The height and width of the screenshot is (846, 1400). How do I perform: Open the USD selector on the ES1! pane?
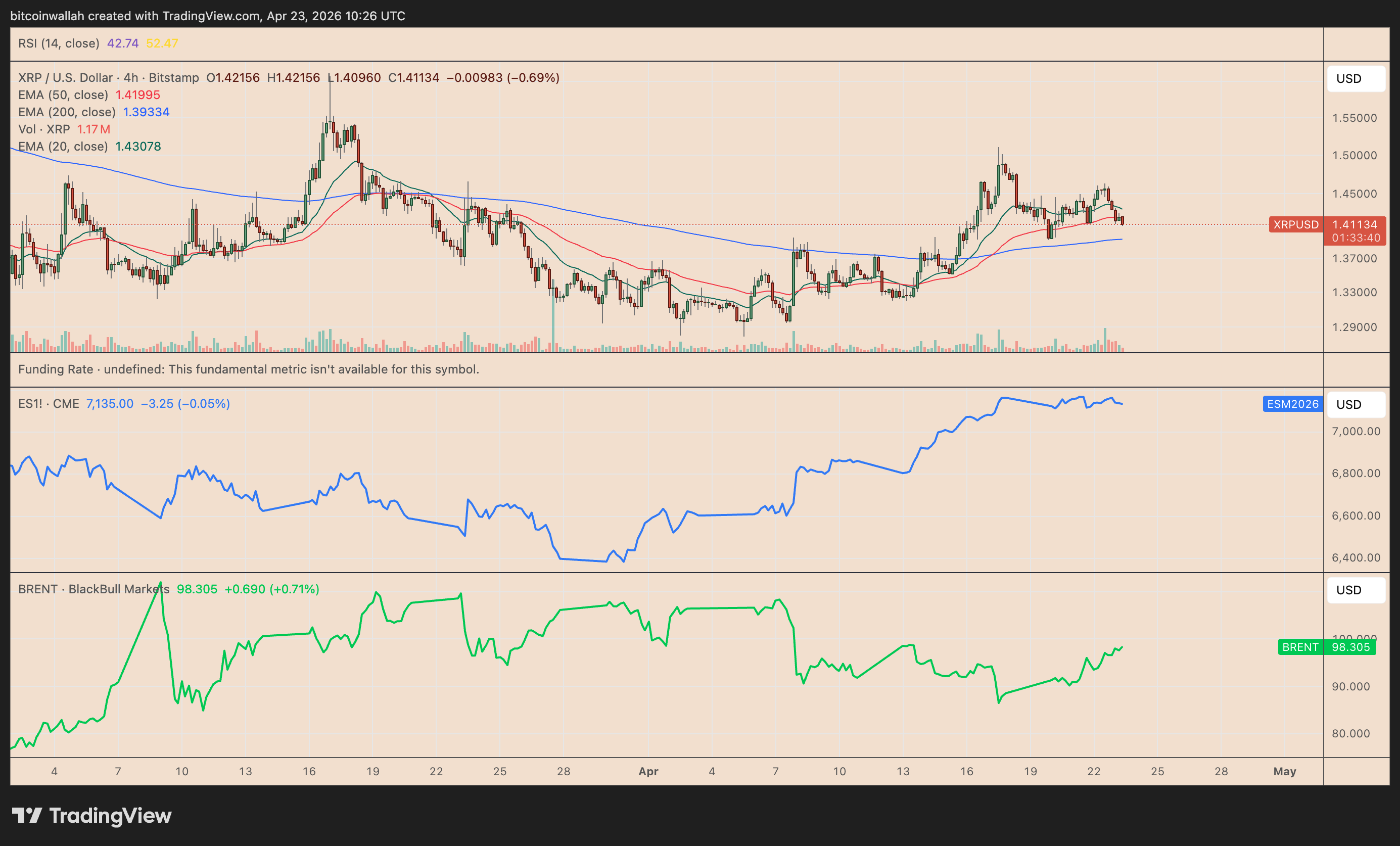tap(1355, 404)
